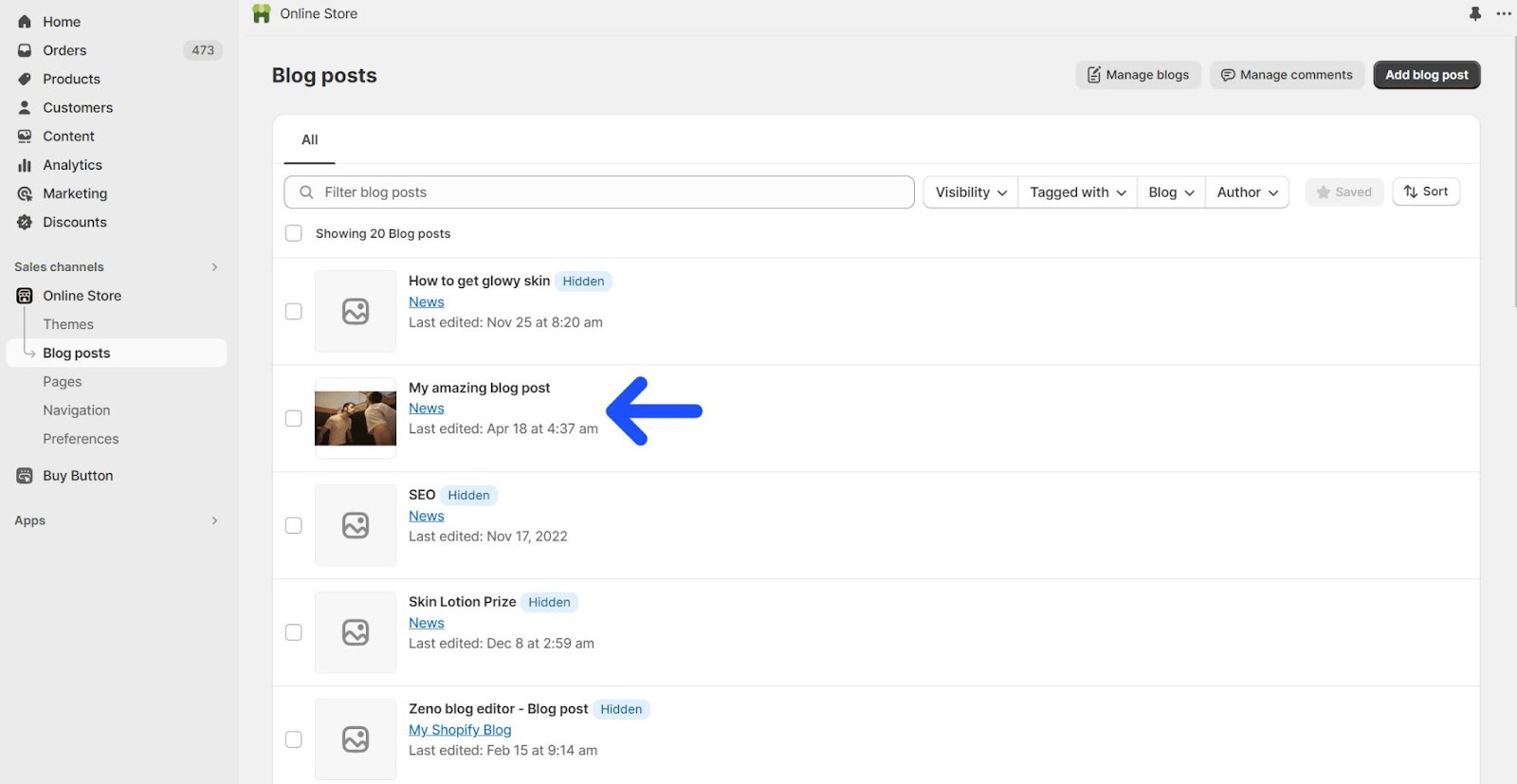Open Pages in sidebar
The height and width of the screenshot is (784, 1517).
tap(63, 381)
